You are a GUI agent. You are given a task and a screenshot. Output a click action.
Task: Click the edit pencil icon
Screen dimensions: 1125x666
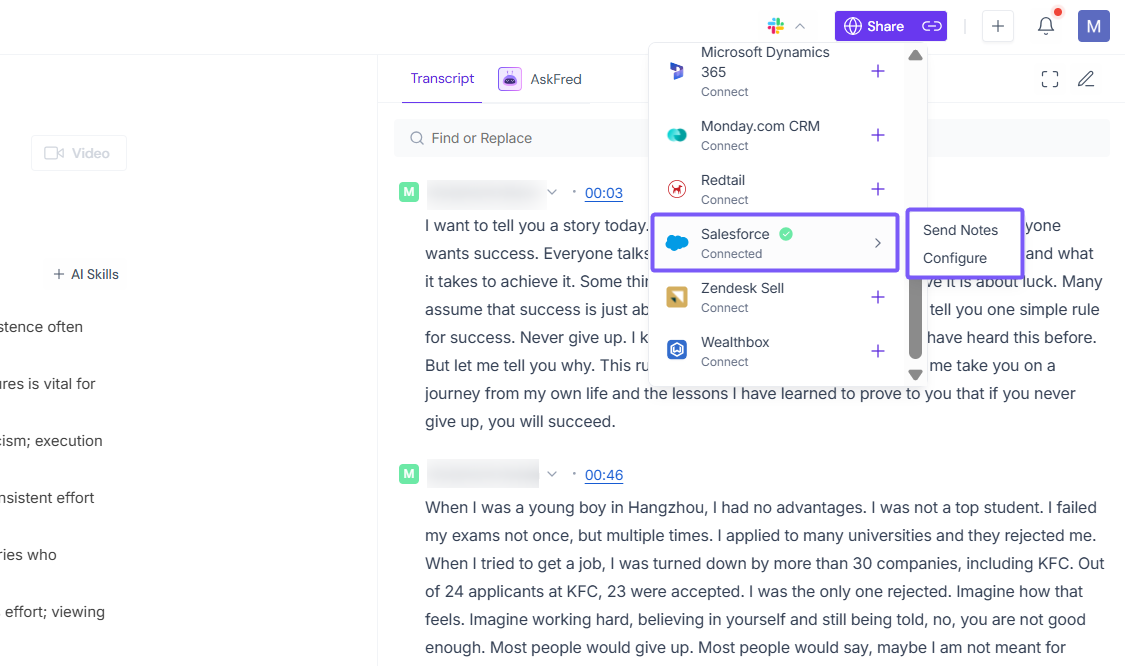click(1086, 79)
